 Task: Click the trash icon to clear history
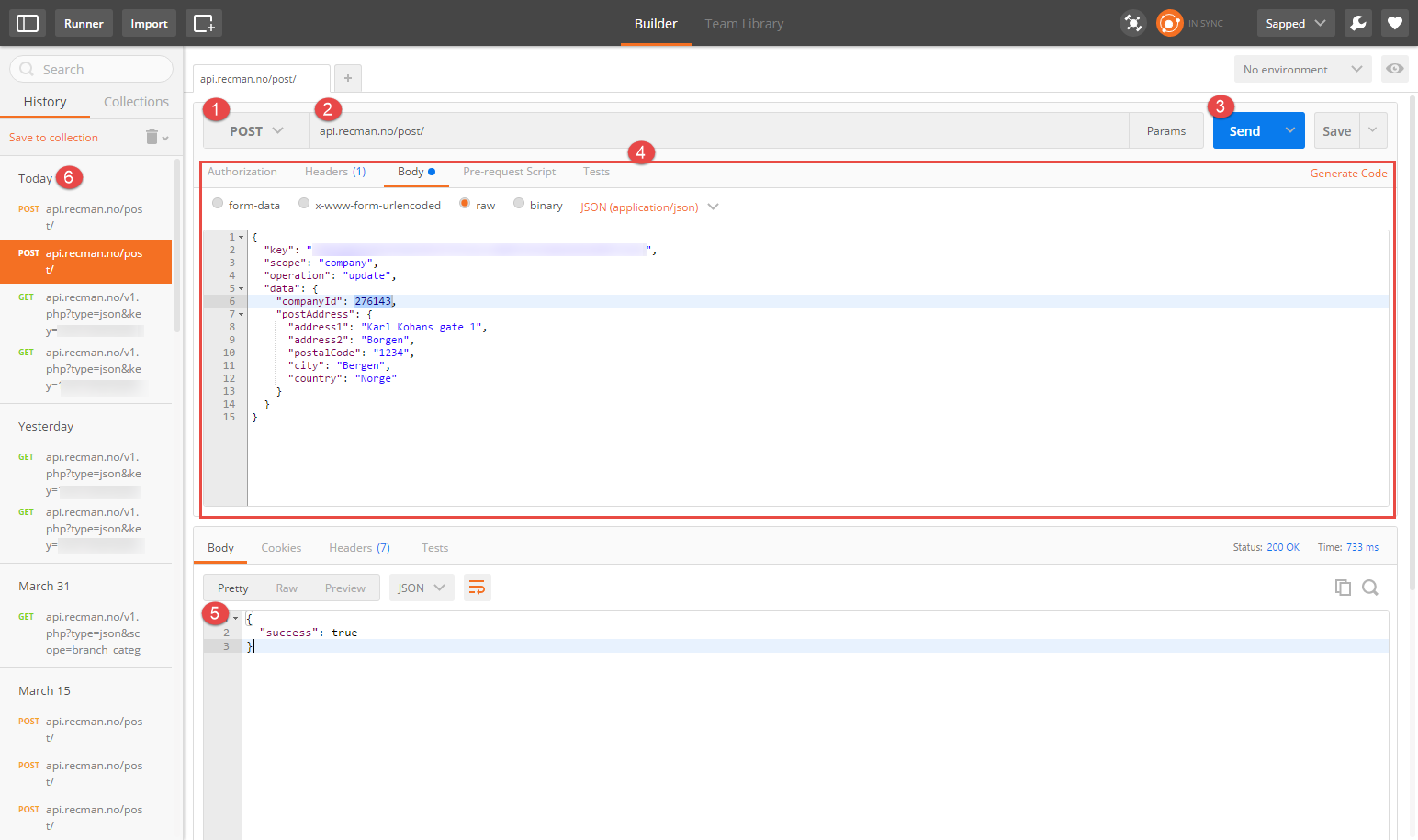152,137
